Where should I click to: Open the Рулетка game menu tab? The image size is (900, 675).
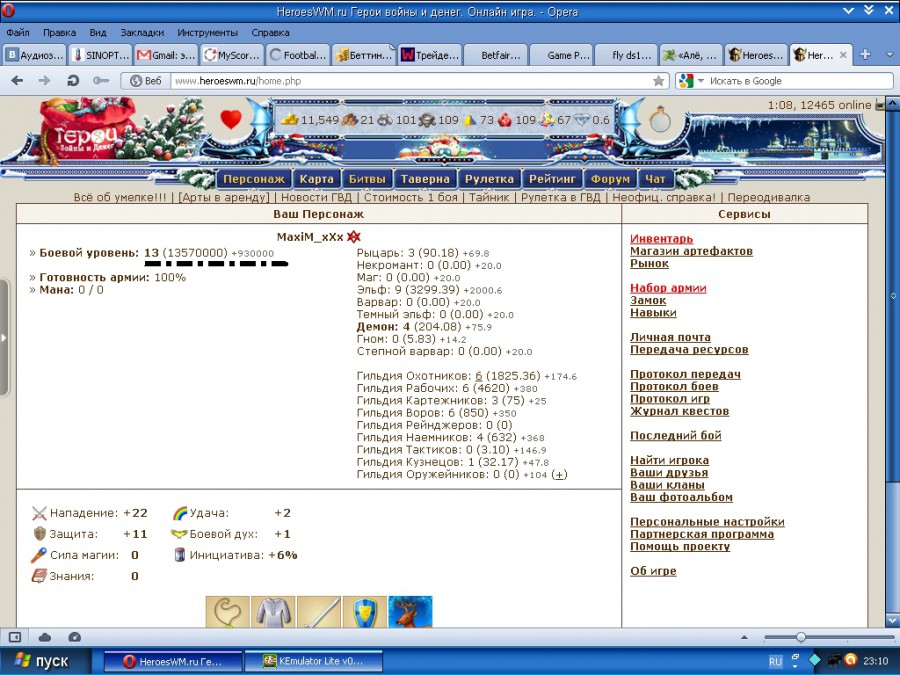tap(489, 179)
